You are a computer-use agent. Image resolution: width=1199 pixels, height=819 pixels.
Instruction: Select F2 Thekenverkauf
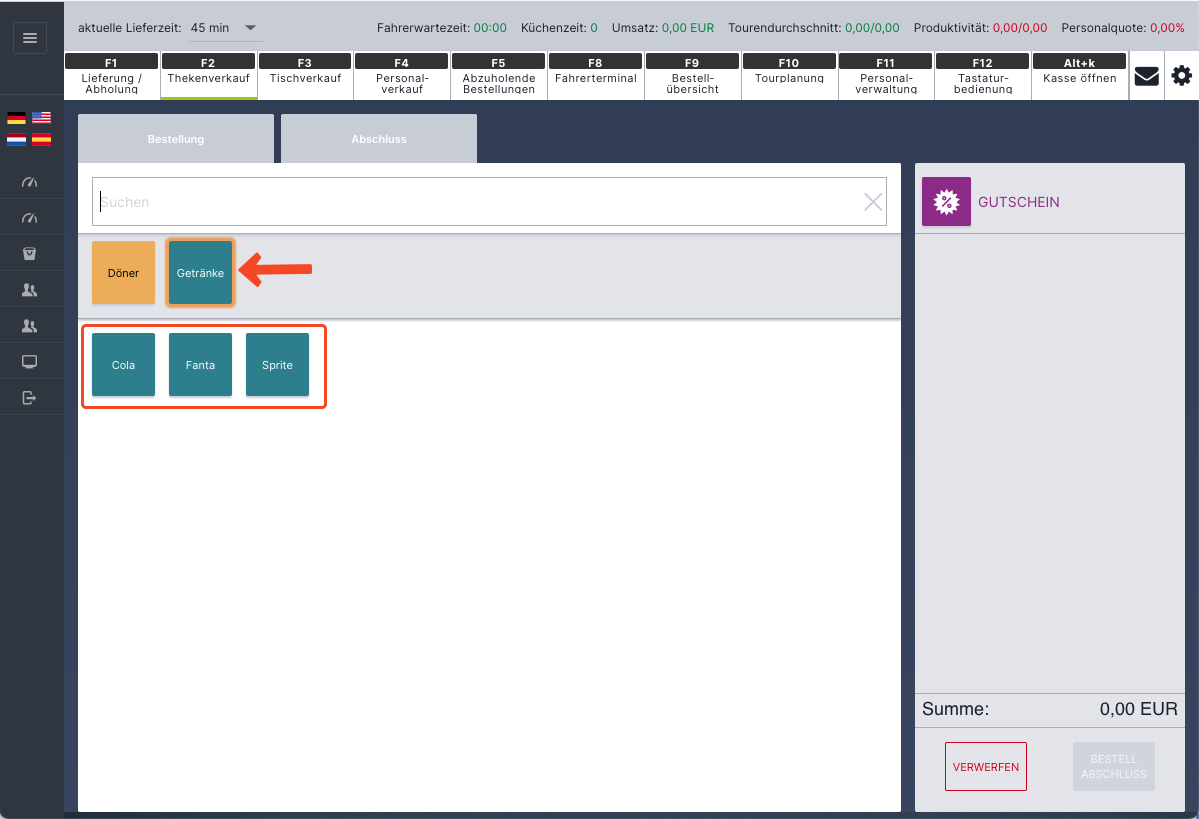point(208,75)
